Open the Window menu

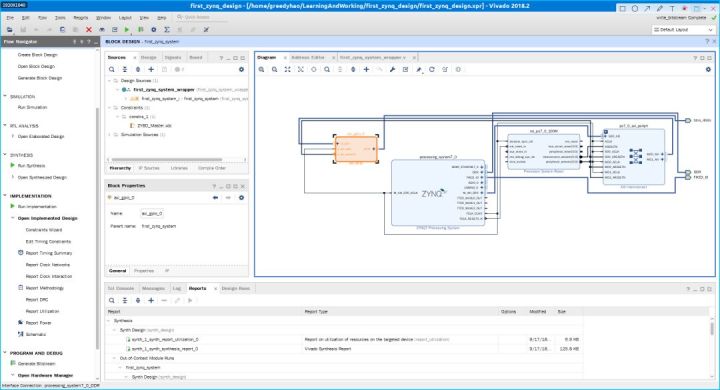point(103,17)
